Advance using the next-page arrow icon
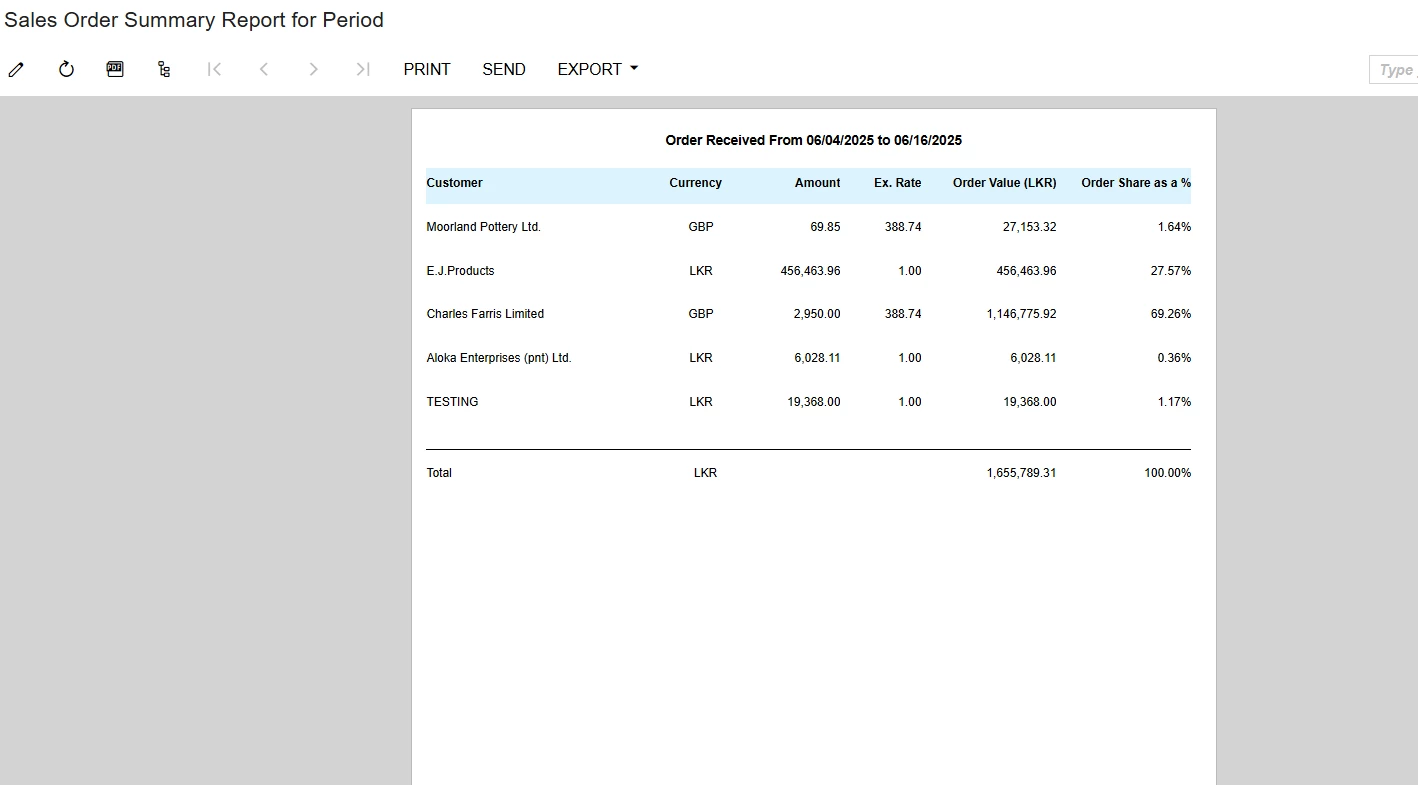 tap(313, 69)
